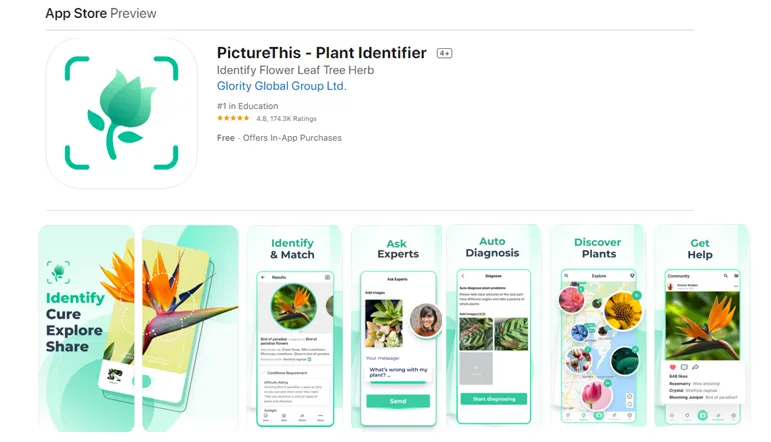Image resolution: width=771 pixels, height=442 pixels.
Task: Click the green Send button
Action: click(398, 401)
